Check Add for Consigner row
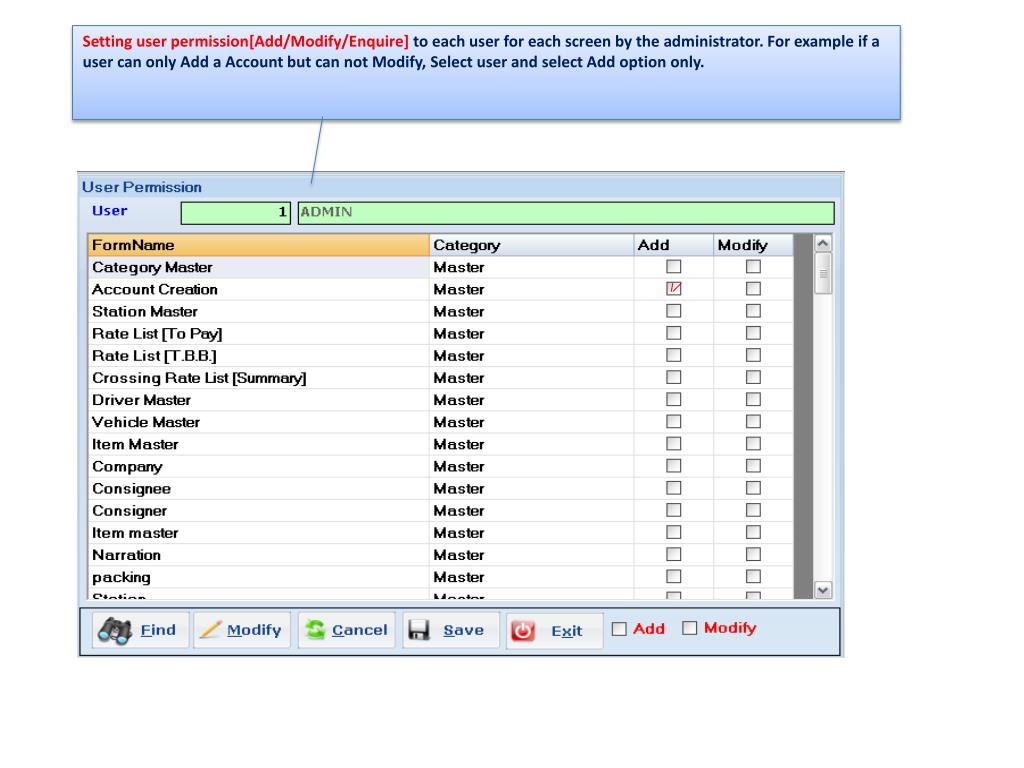 673,510
